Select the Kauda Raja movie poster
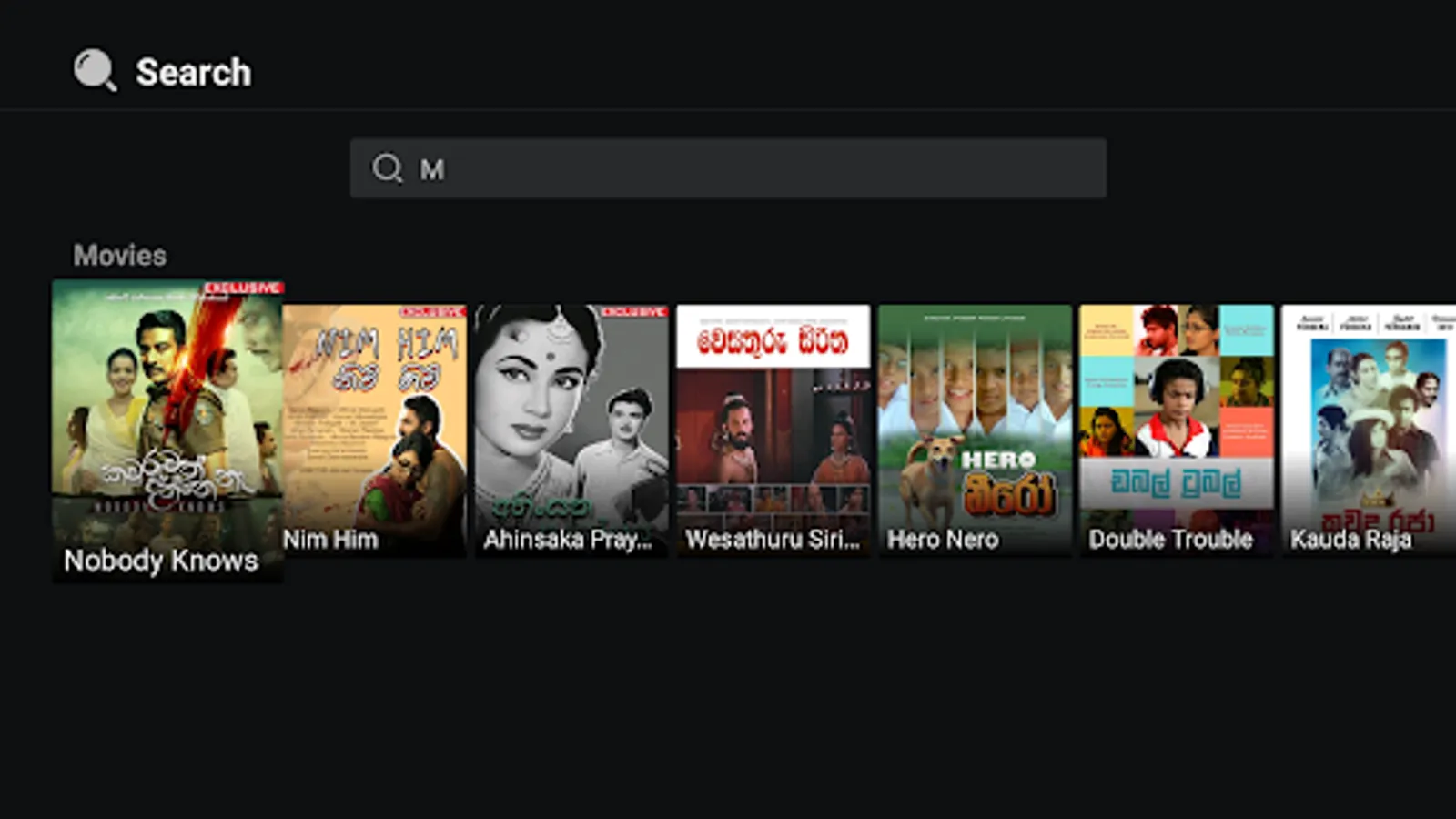1456x819 pixels. pyautogui.click(x=1369, y=430)
